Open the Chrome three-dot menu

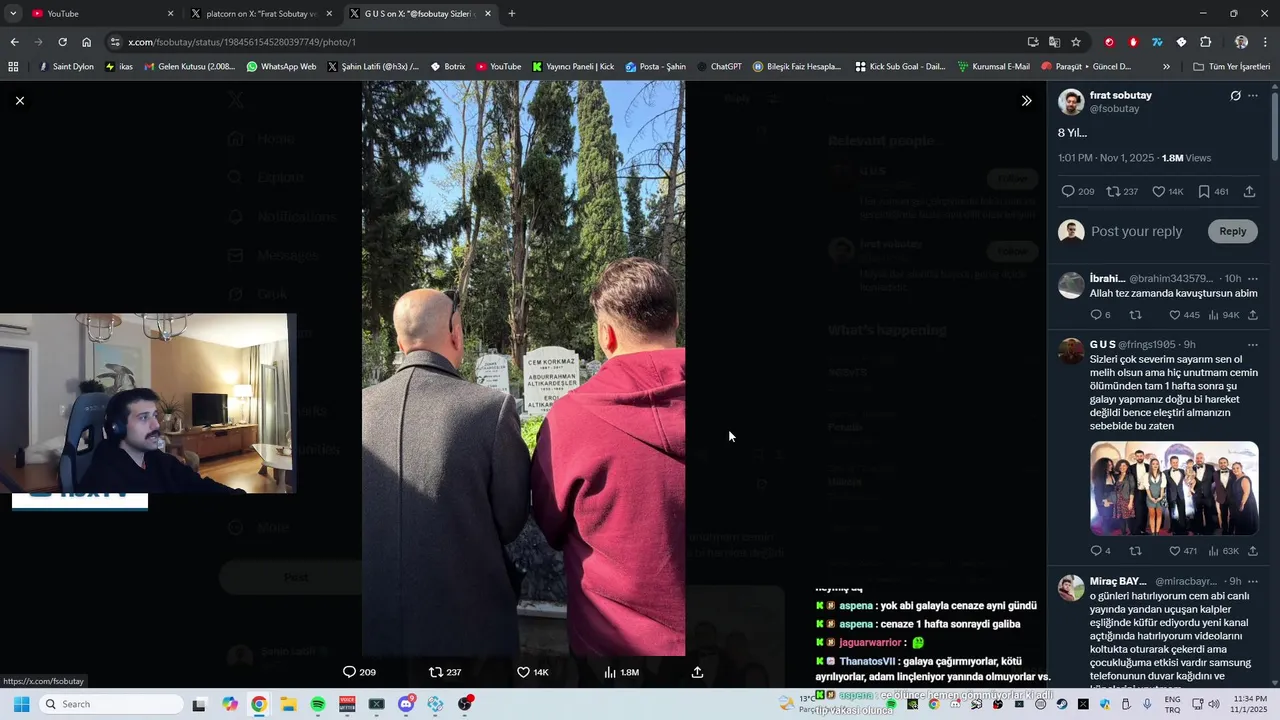pyautogui.click(x=1266, y=42)
